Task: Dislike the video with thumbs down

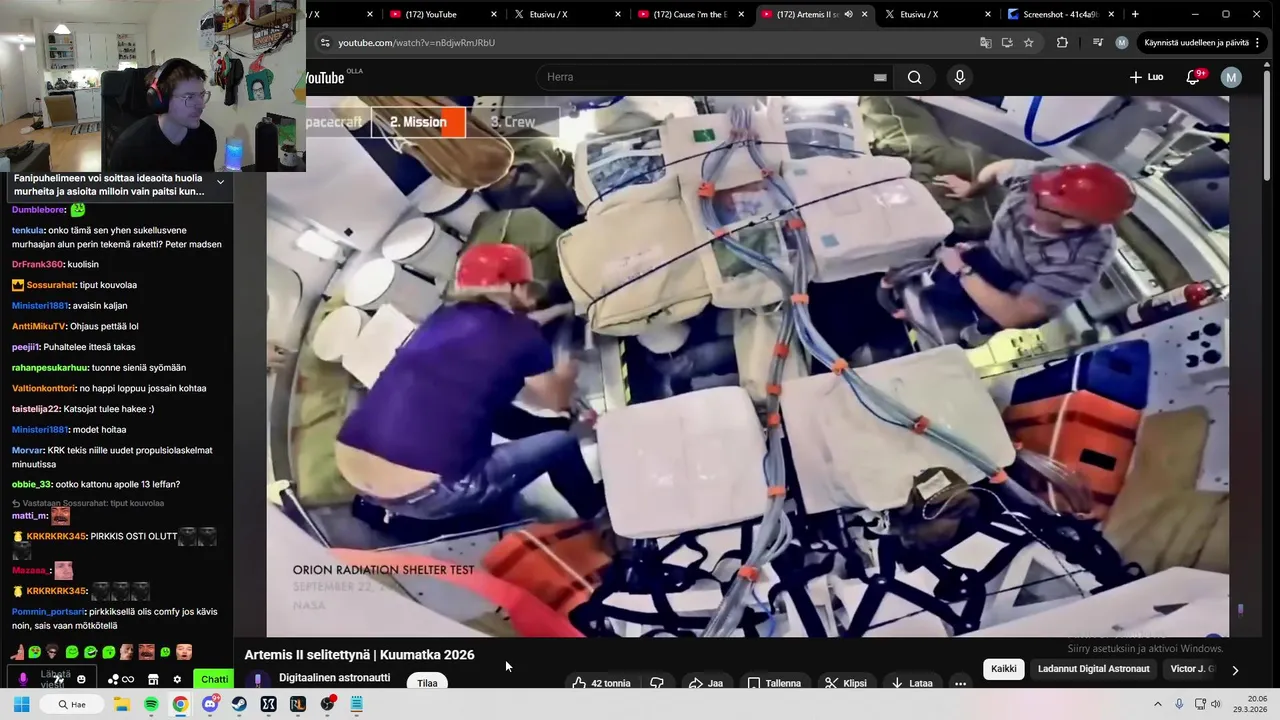Action: [657, 683]
